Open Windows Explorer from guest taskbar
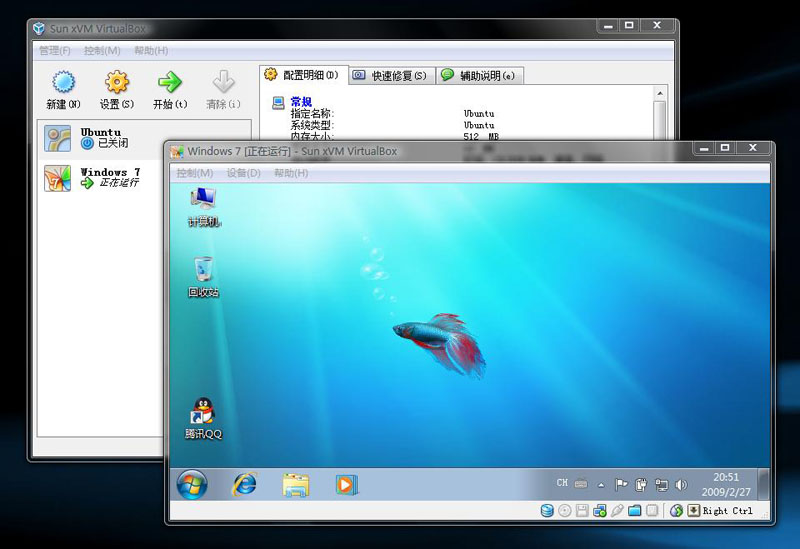 (295, 484)
